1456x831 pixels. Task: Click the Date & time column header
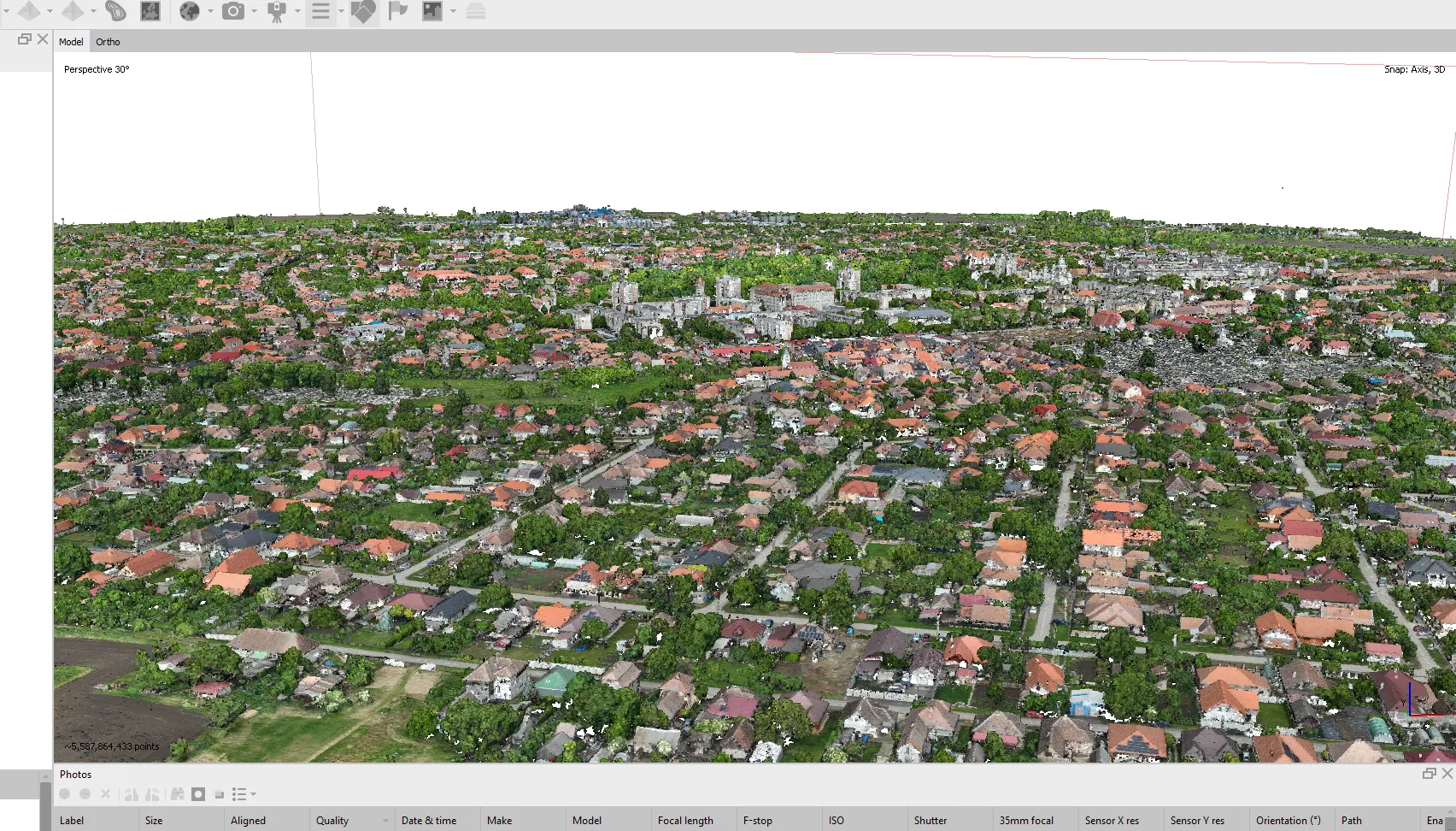[x=429, y=820]
